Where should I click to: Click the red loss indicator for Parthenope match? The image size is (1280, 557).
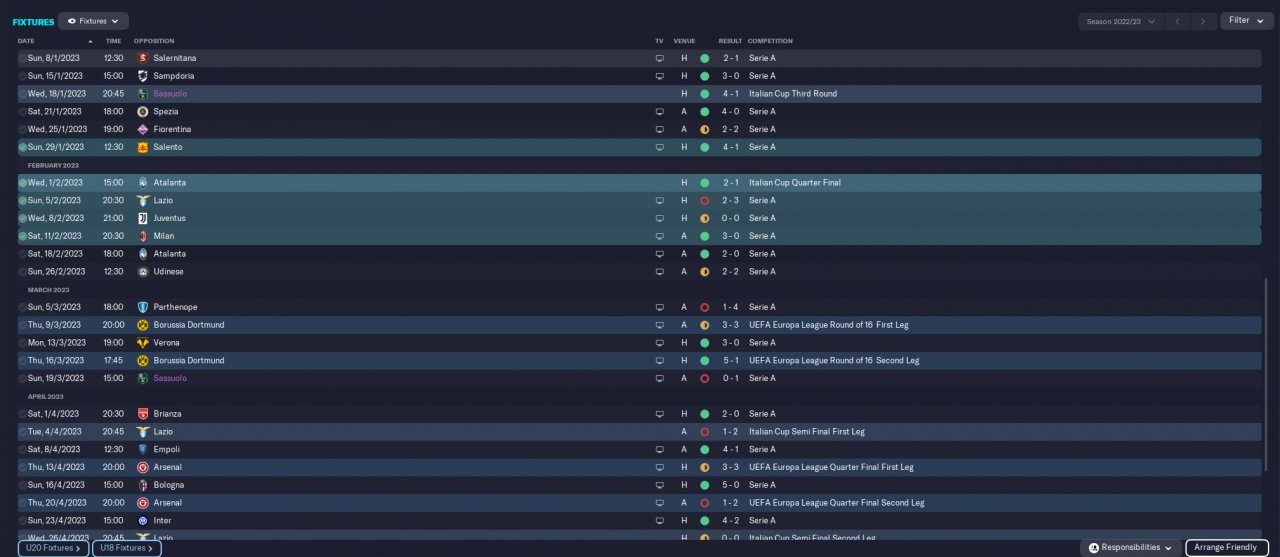coord(704,307)
